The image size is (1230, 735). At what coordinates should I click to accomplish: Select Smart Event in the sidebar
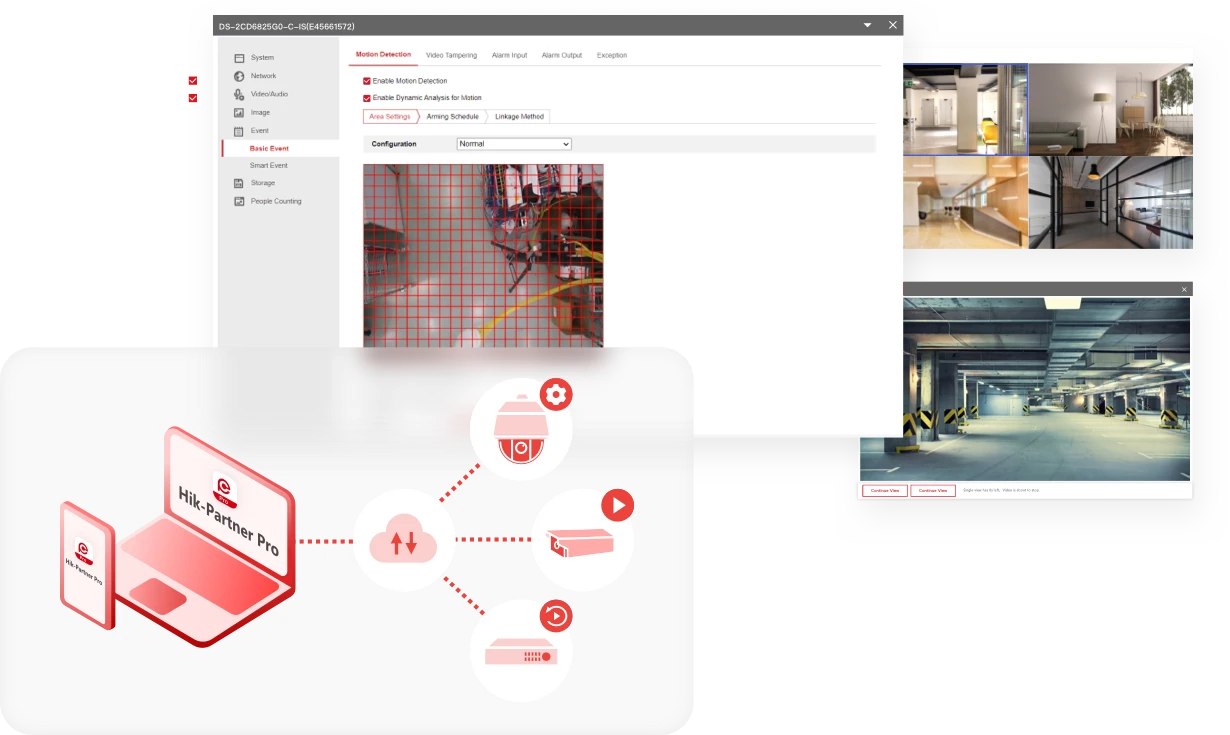click(268, 165)
